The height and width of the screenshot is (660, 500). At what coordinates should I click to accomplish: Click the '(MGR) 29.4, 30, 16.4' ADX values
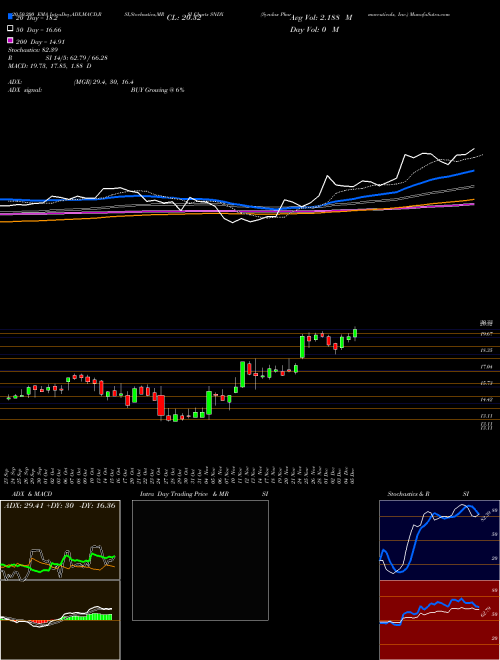pos(104,82)
